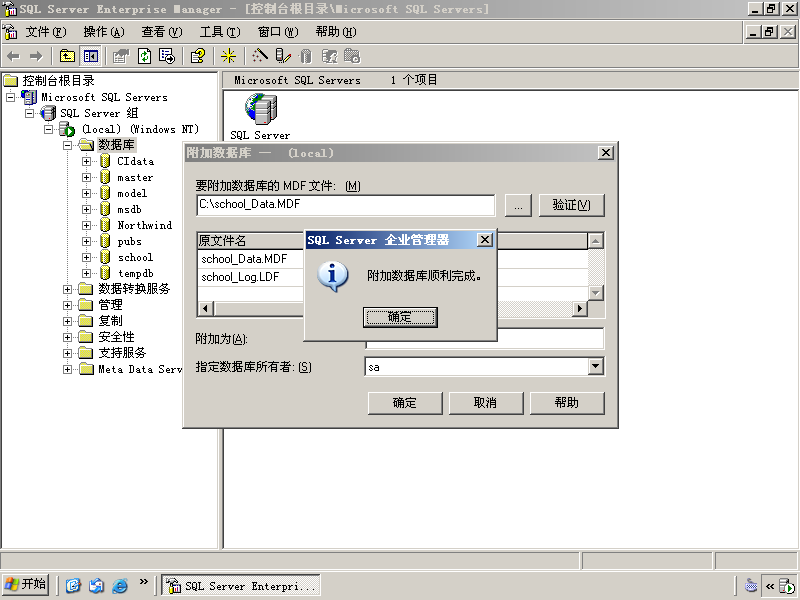This screenshot has width=800, height=600.
Task: Open the 窗口(W) menu
Action: point(278,32)
